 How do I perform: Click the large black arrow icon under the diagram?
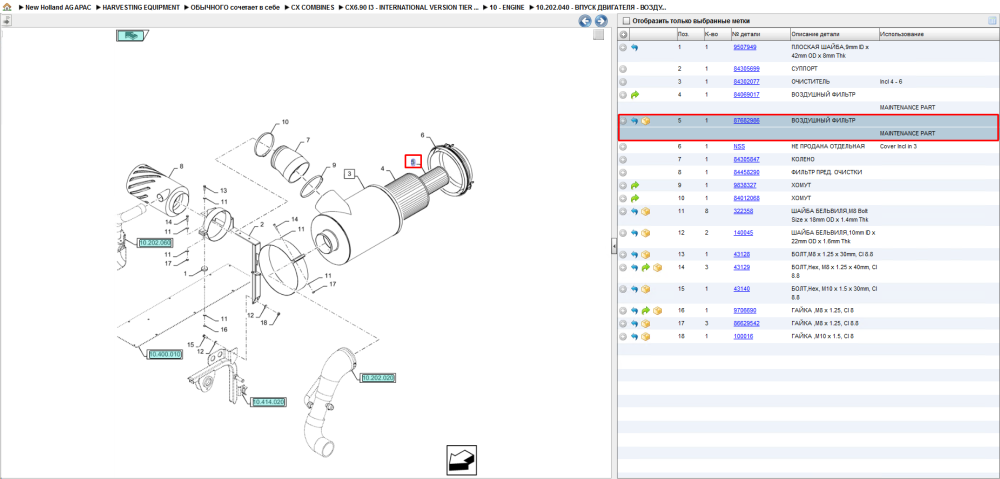pos(462,458)
